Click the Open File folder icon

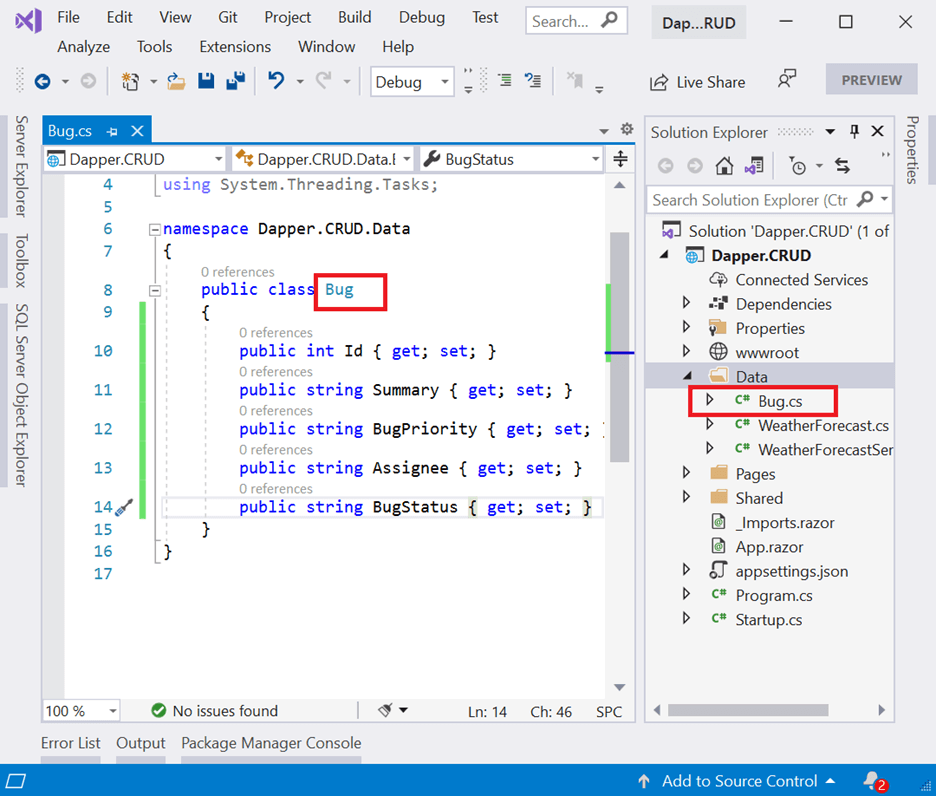tap(176, 82)
